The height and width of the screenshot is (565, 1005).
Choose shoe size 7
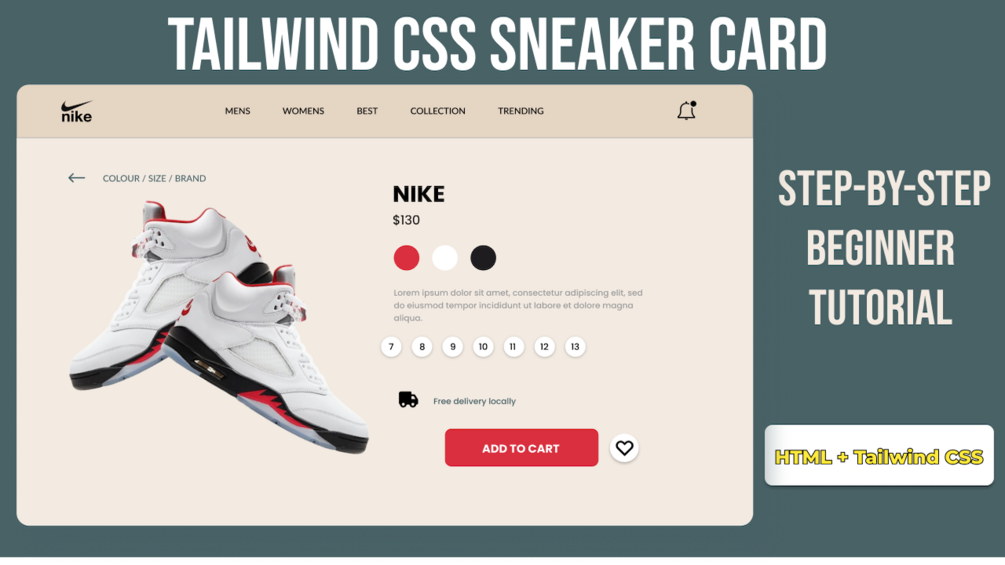pos(391,347)
